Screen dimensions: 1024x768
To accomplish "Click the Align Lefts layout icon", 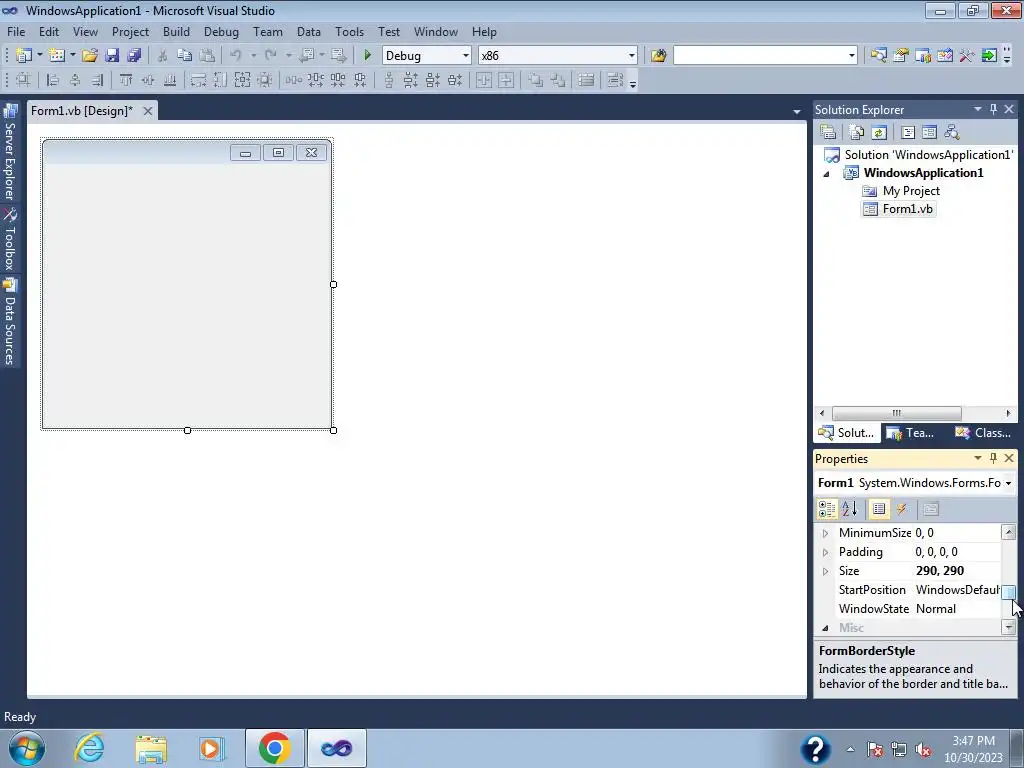I will tap(53, 80).
